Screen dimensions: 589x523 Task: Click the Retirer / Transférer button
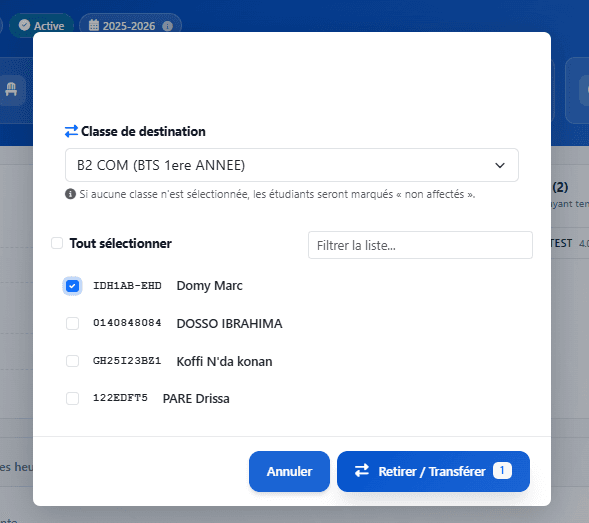tap(433, 471)
